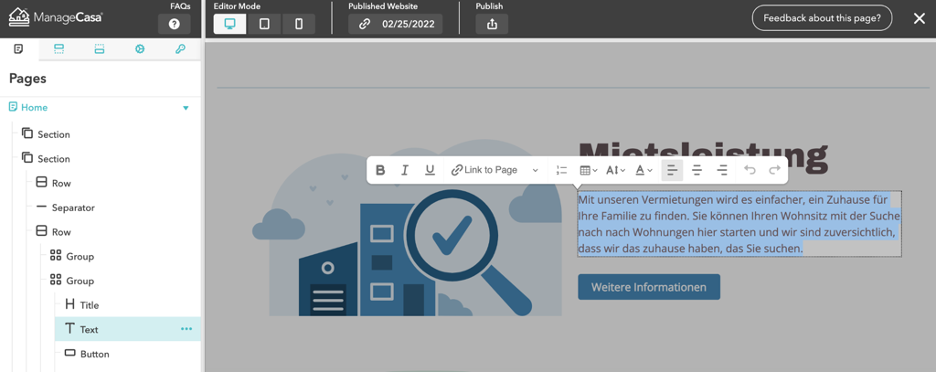Toggle bold formatting
This screenshot has height=372, width=936.
380,170
